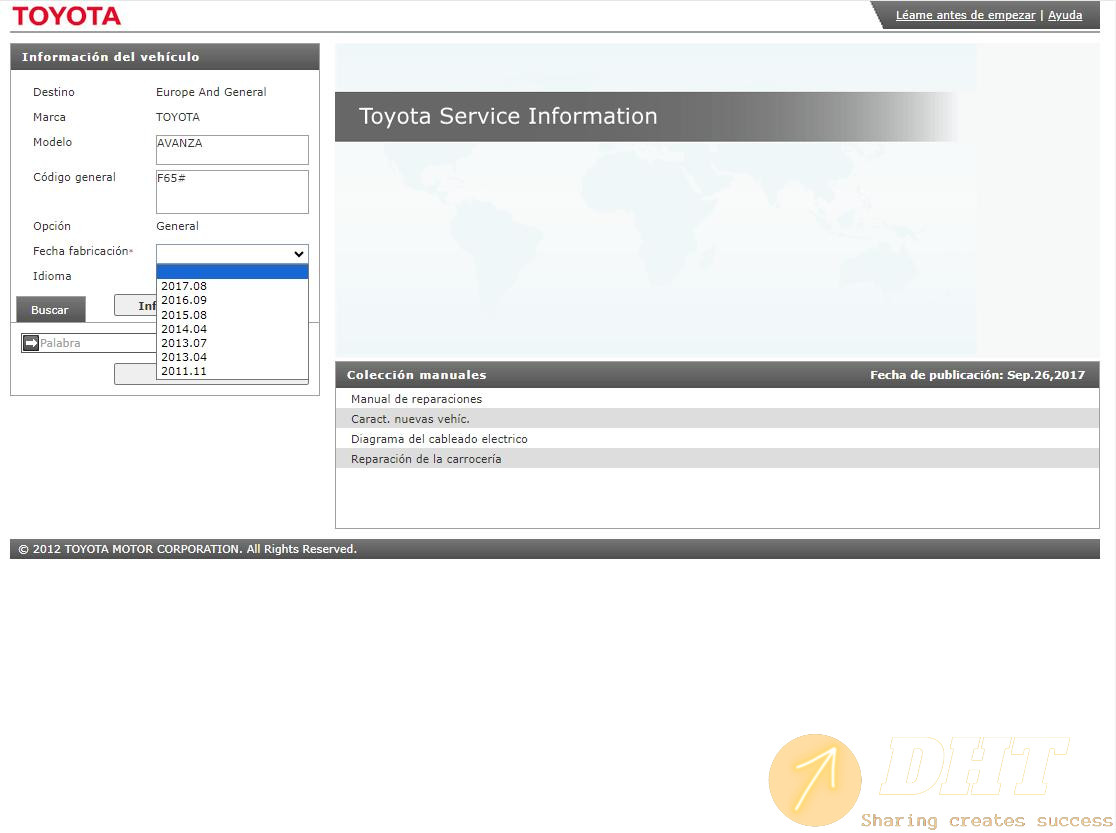Focus the Modelo field containing AVANZA
This screenshot has width=1116, height=833.
point(232,150)
